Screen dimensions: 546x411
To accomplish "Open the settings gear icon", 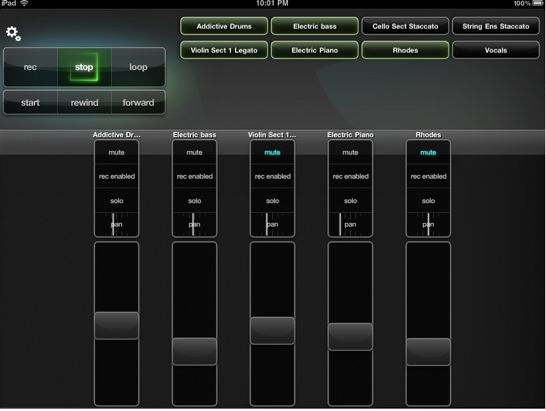I will point(13,33).
